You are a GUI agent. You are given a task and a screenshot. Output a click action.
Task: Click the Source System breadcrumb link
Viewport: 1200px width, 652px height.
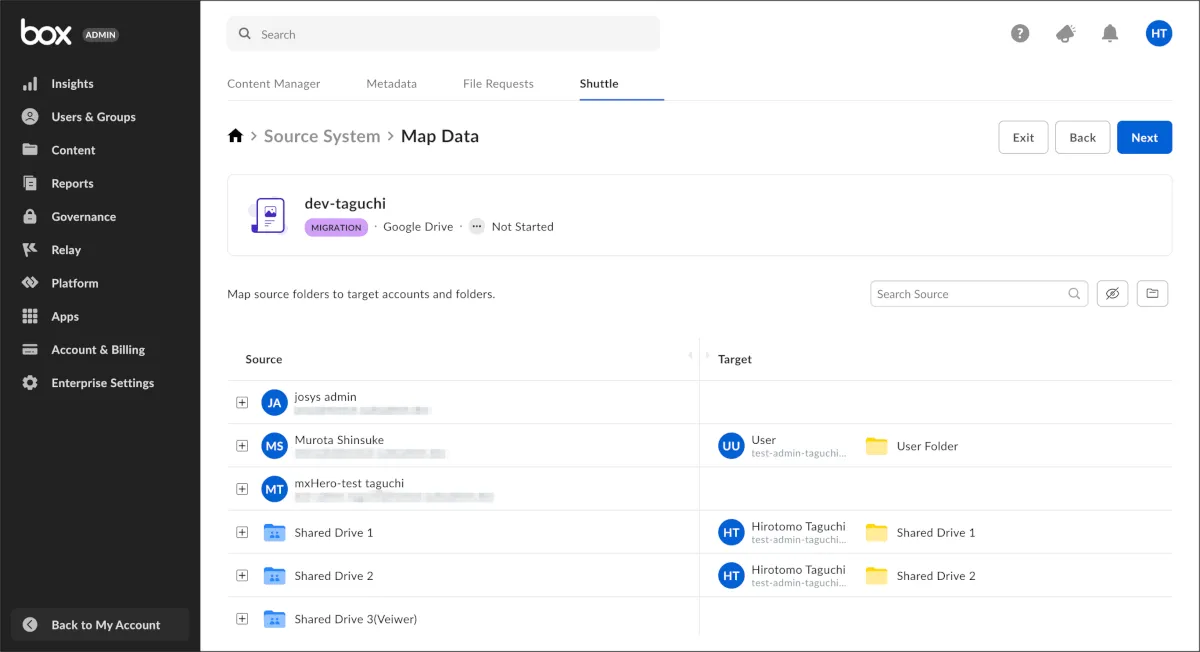pyautogui.click(x=322, y=136)
